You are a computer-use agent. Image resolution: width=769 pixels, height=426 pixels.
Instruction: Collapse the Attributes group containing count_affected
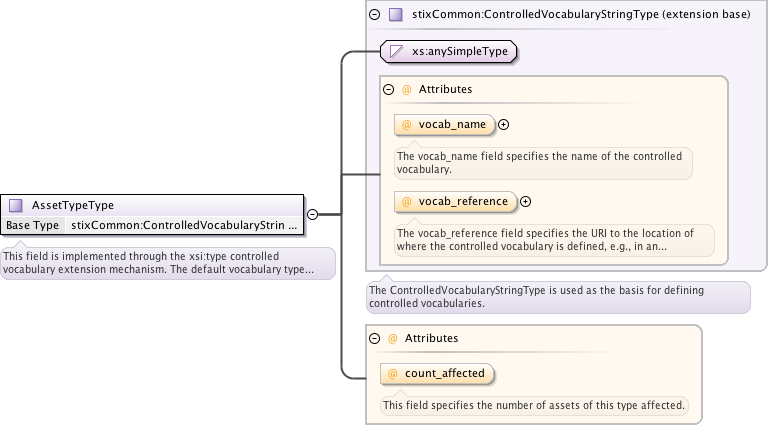click(x=375, y=339)
